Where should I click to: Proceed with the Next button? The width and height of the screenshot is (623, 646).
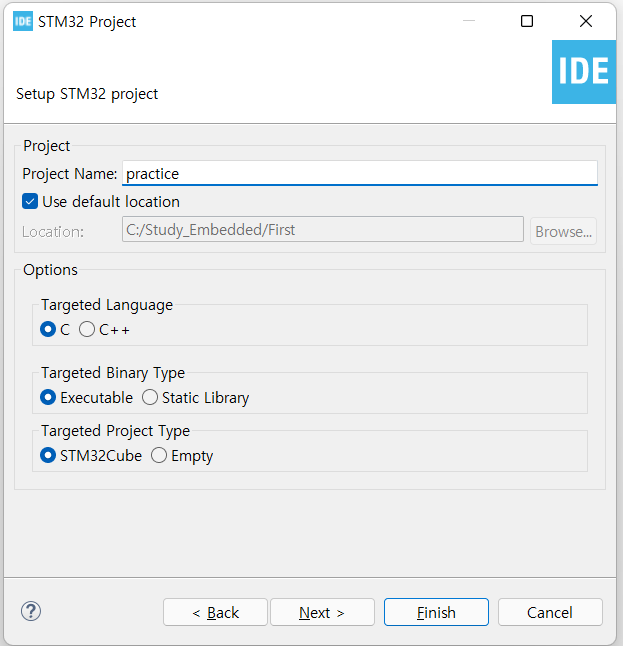pos(322,613)
